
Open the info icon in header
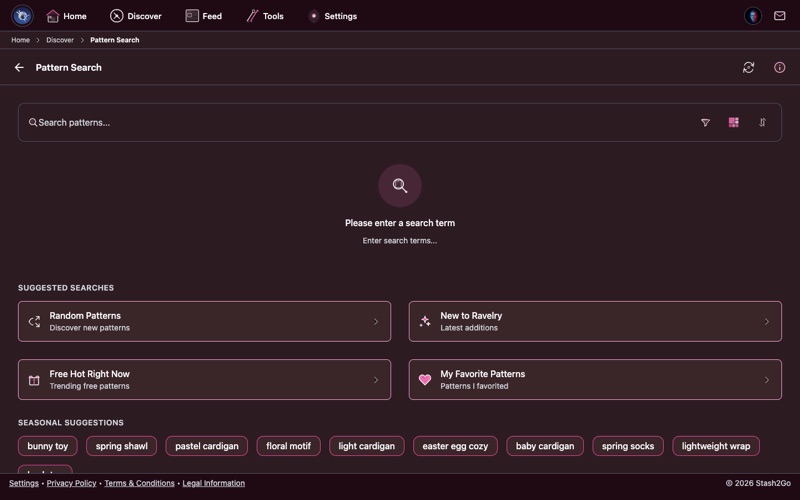779,67
